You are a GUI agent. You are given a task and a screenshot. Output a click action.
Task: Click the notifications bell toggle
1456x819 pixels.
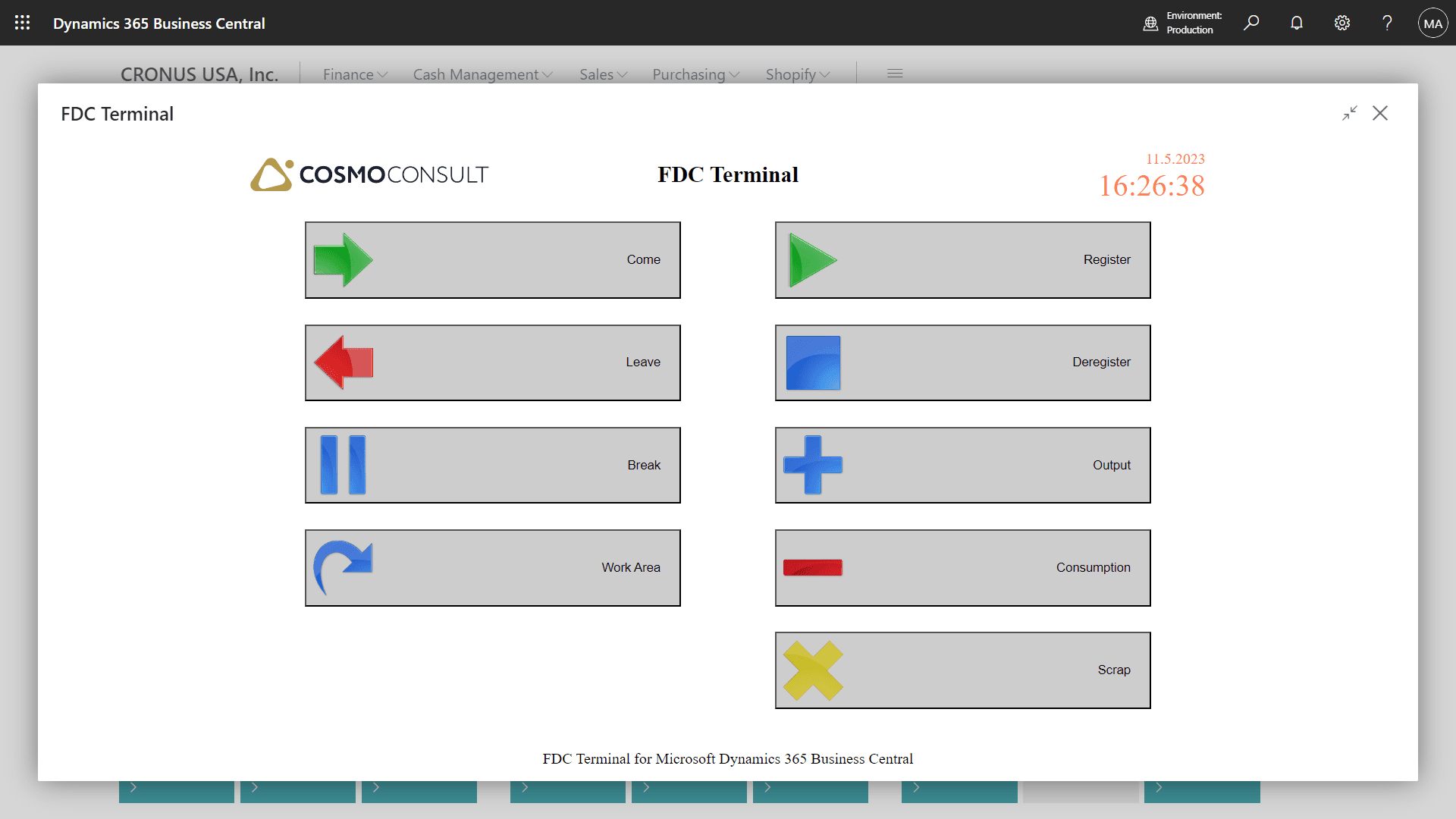(x=1296, y=22)
